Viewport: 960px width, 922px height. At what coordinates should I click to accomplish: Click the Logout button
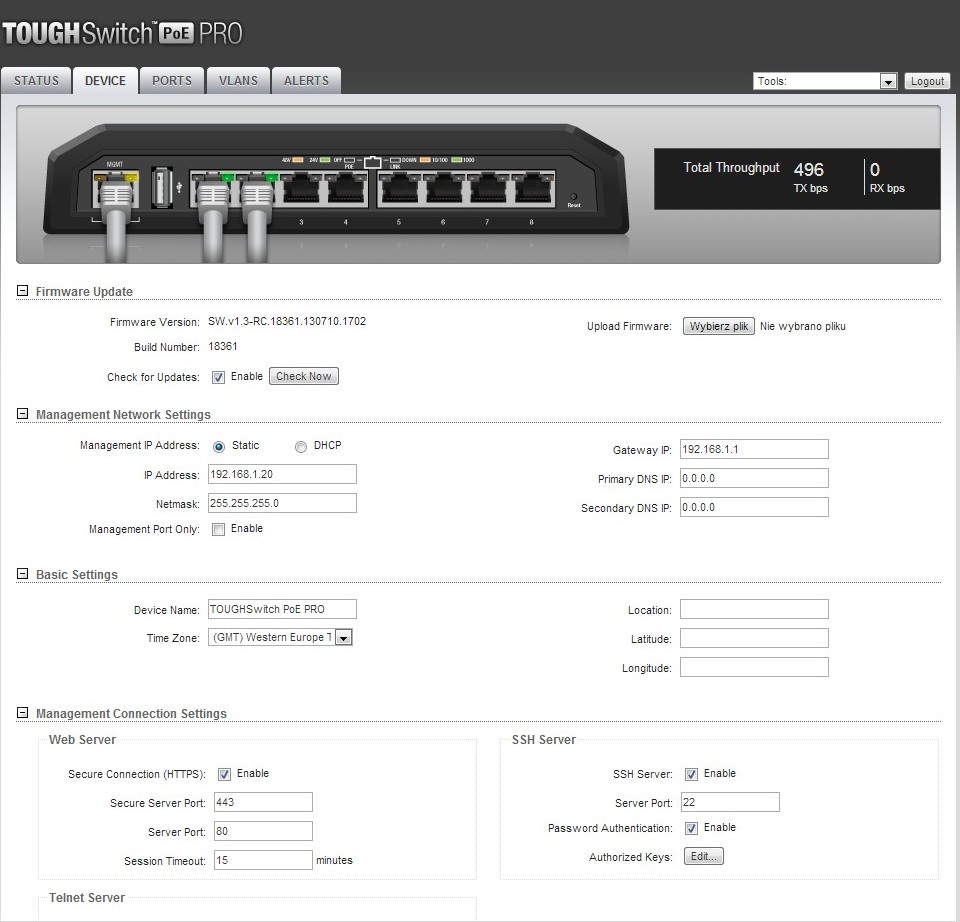[927, 81]
